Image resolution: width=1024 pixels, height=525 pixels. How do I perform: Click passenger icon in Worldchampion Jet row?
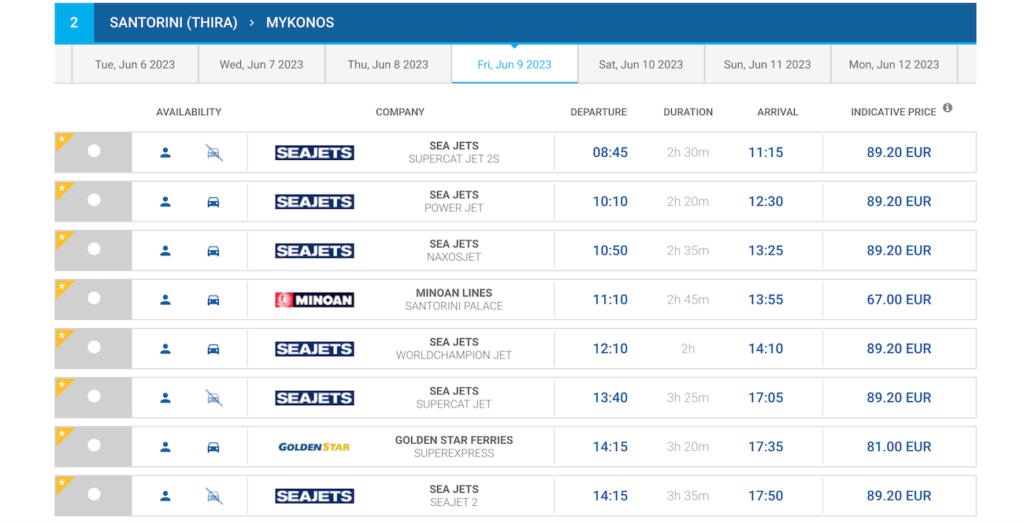tap(165, 349)
